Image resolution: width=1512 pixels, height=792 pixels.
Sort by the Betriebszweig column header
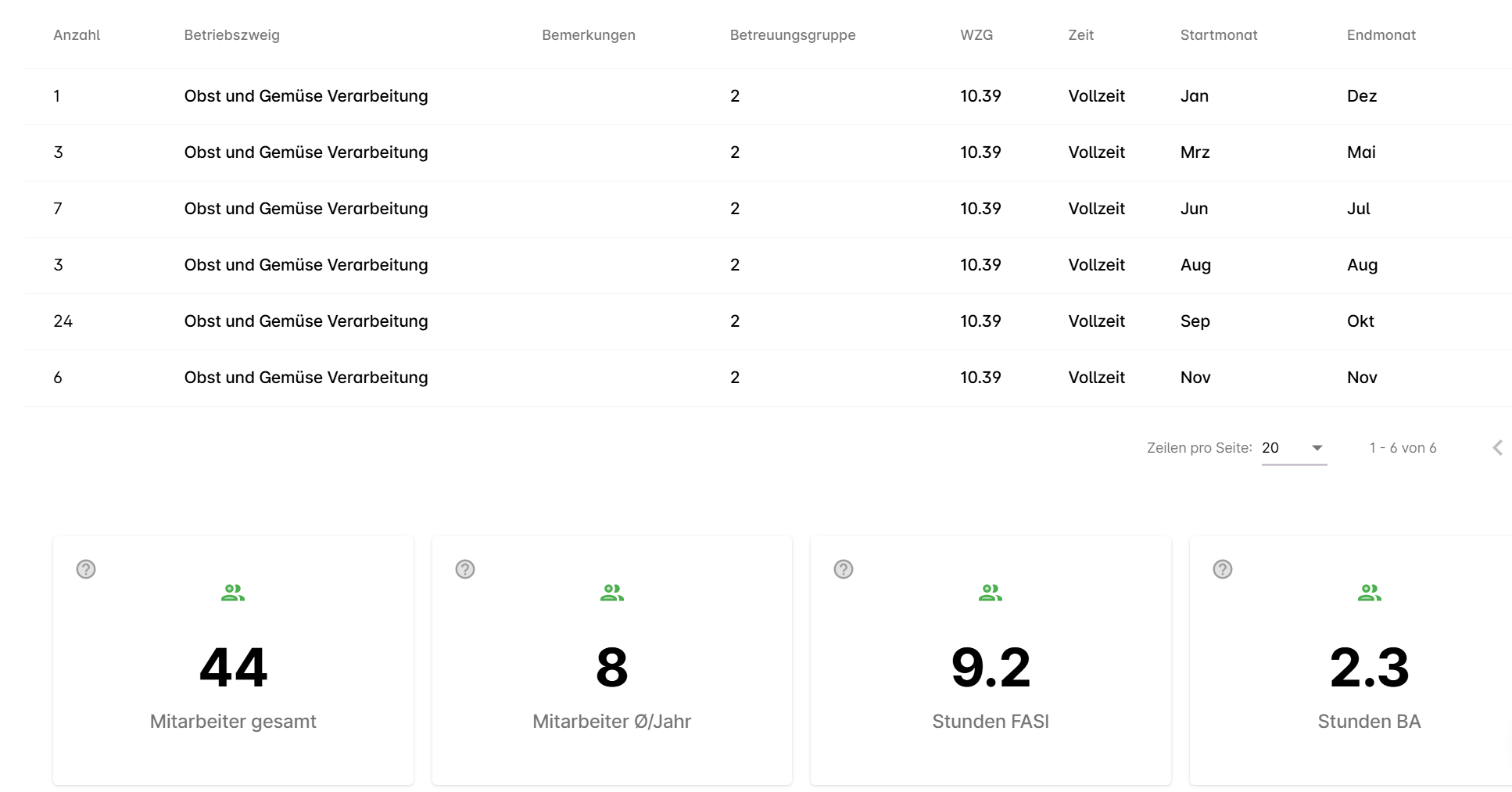(231, 35)
